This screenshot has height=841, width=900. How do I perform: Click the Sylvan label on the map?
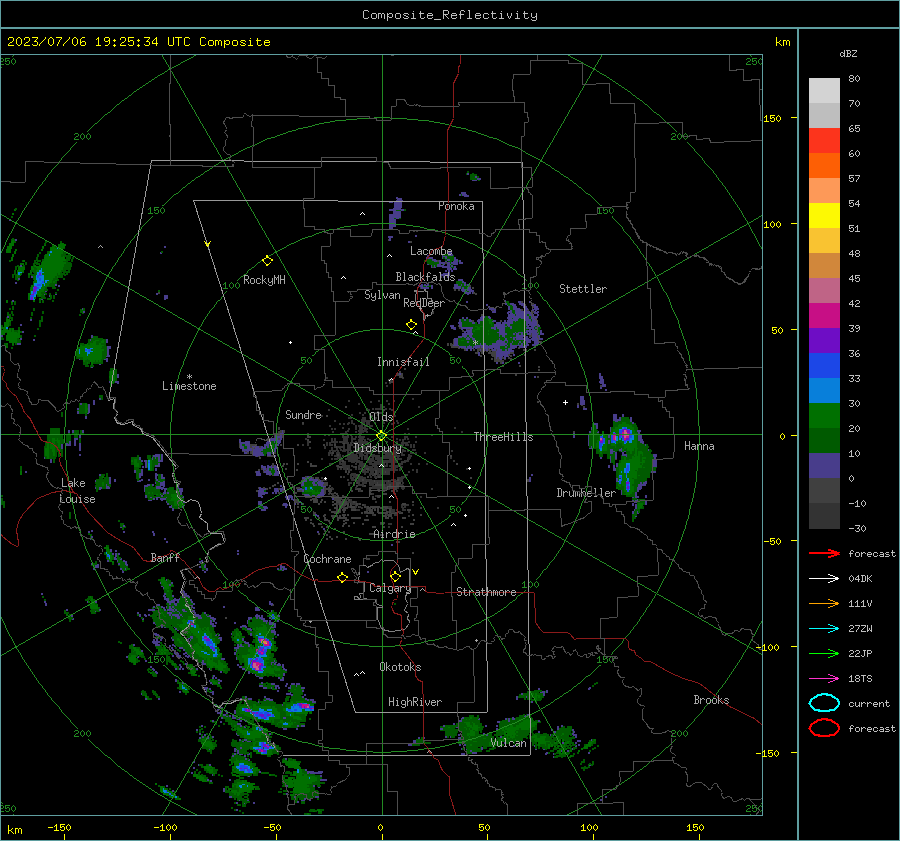tap(382, 295)
